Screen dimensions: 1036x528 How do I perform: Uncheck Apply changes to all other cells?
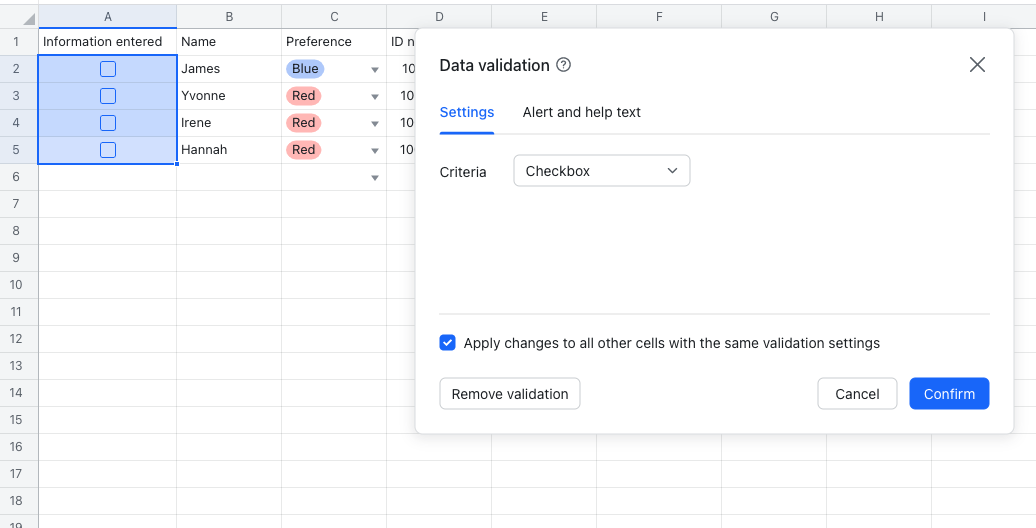pyautogui.click(x=448, y=343)
